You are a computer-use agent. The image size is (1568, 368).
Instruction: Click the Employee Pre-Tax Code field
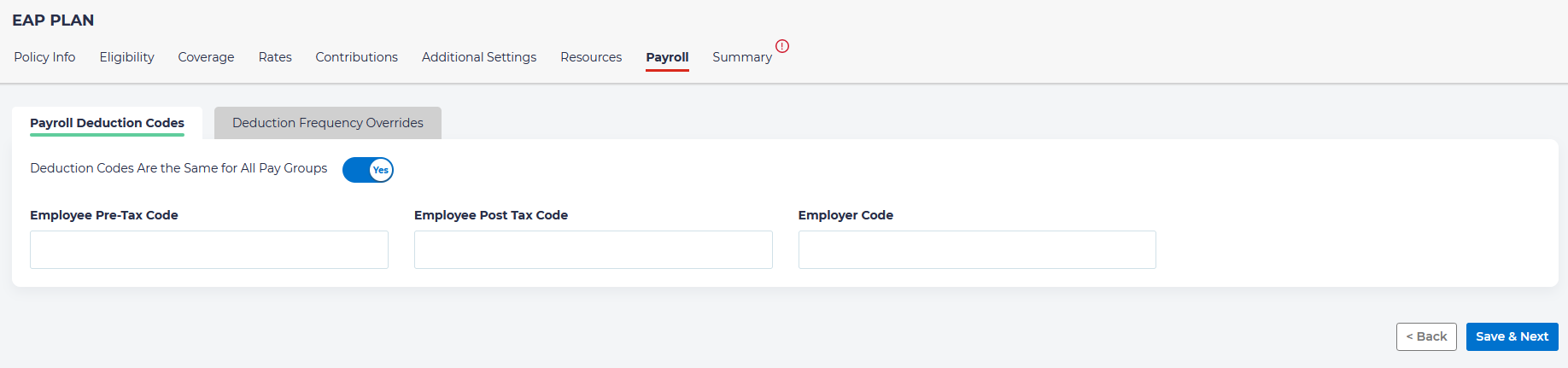(x=209, y=249)
